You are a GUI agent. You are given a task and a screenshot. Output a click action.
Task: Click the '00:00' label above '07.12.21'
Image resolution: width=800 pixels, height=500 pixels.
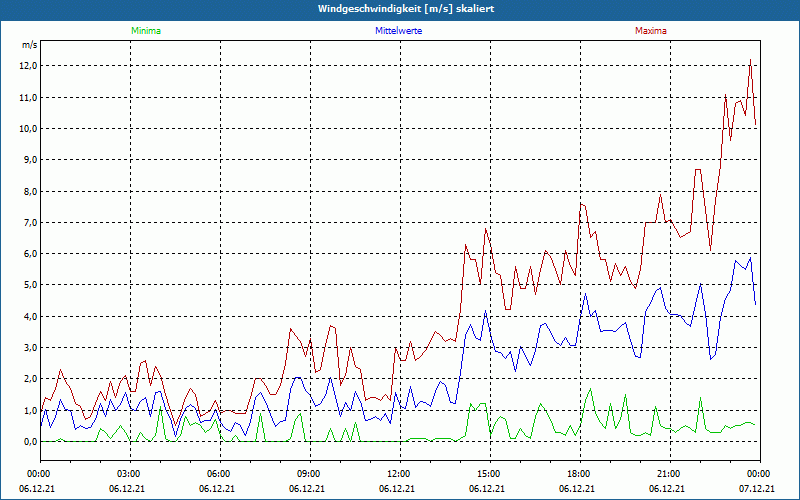760,474
